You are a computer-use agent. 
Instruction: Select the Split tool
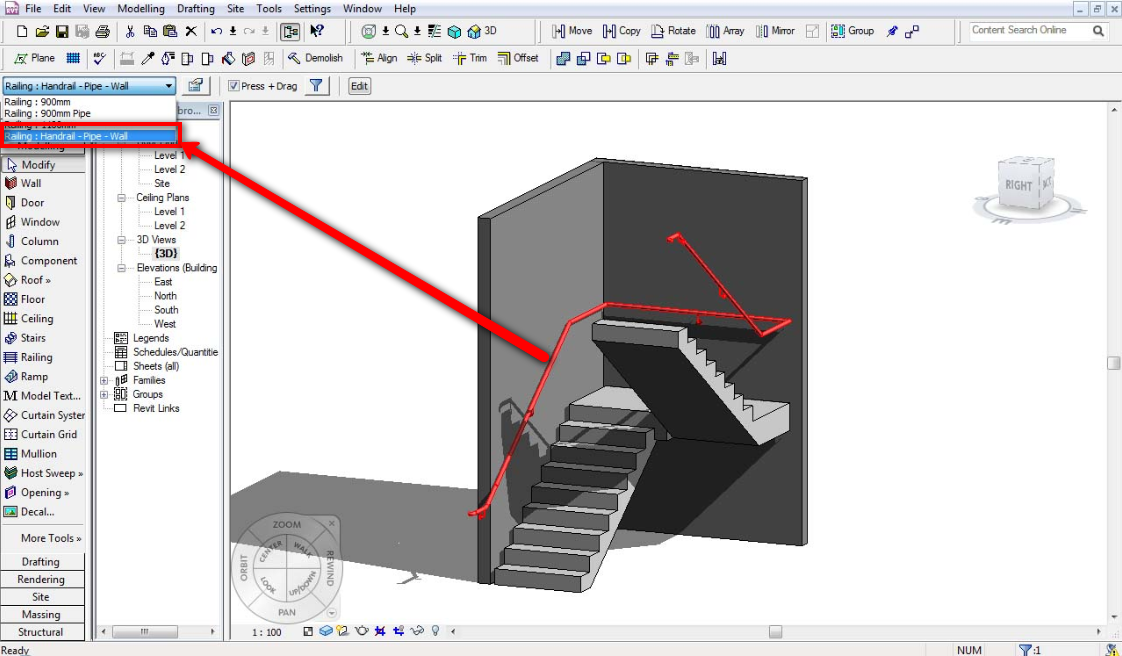click(427, 58)
